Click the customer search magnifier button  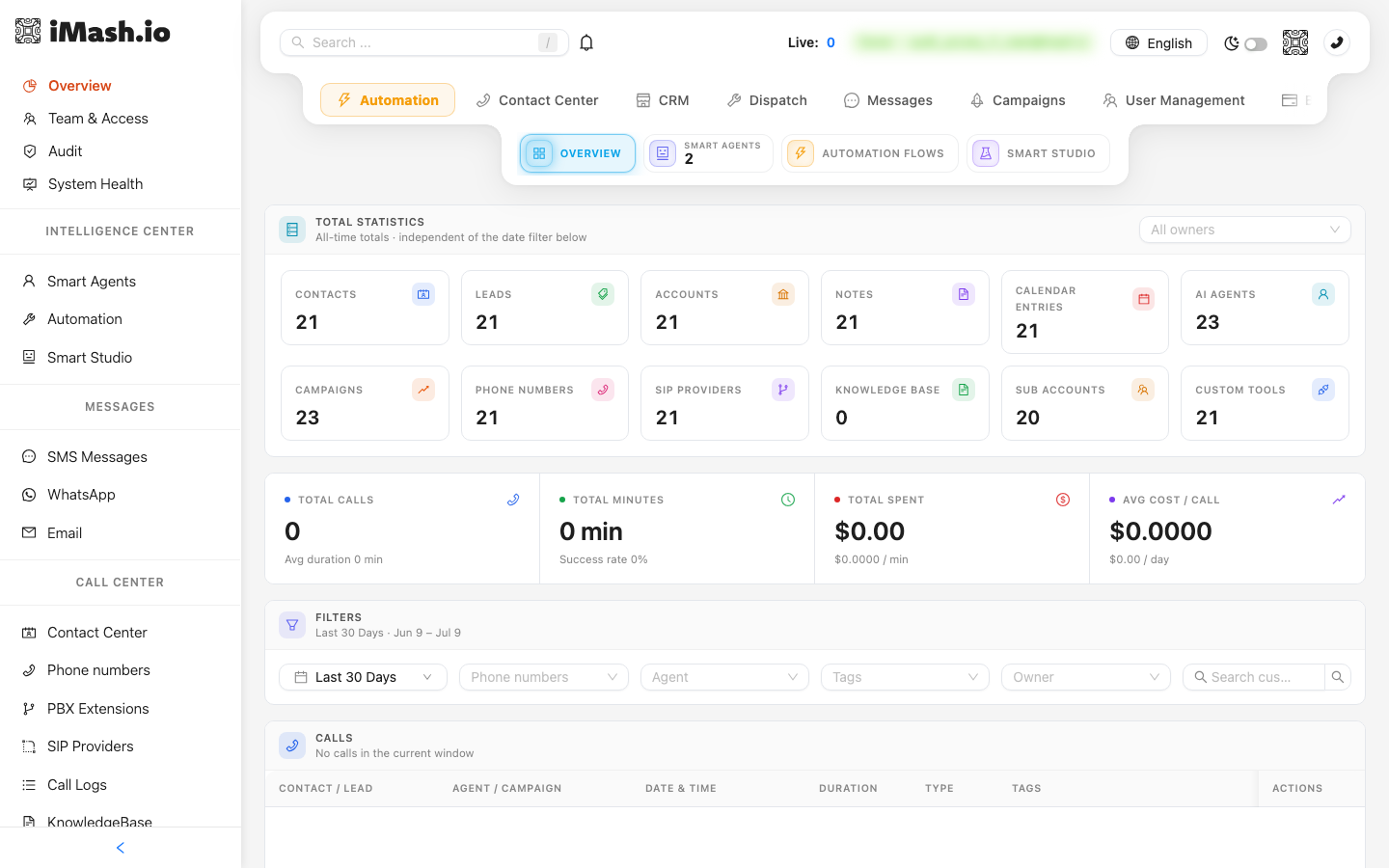click(x=1338, y=677)
